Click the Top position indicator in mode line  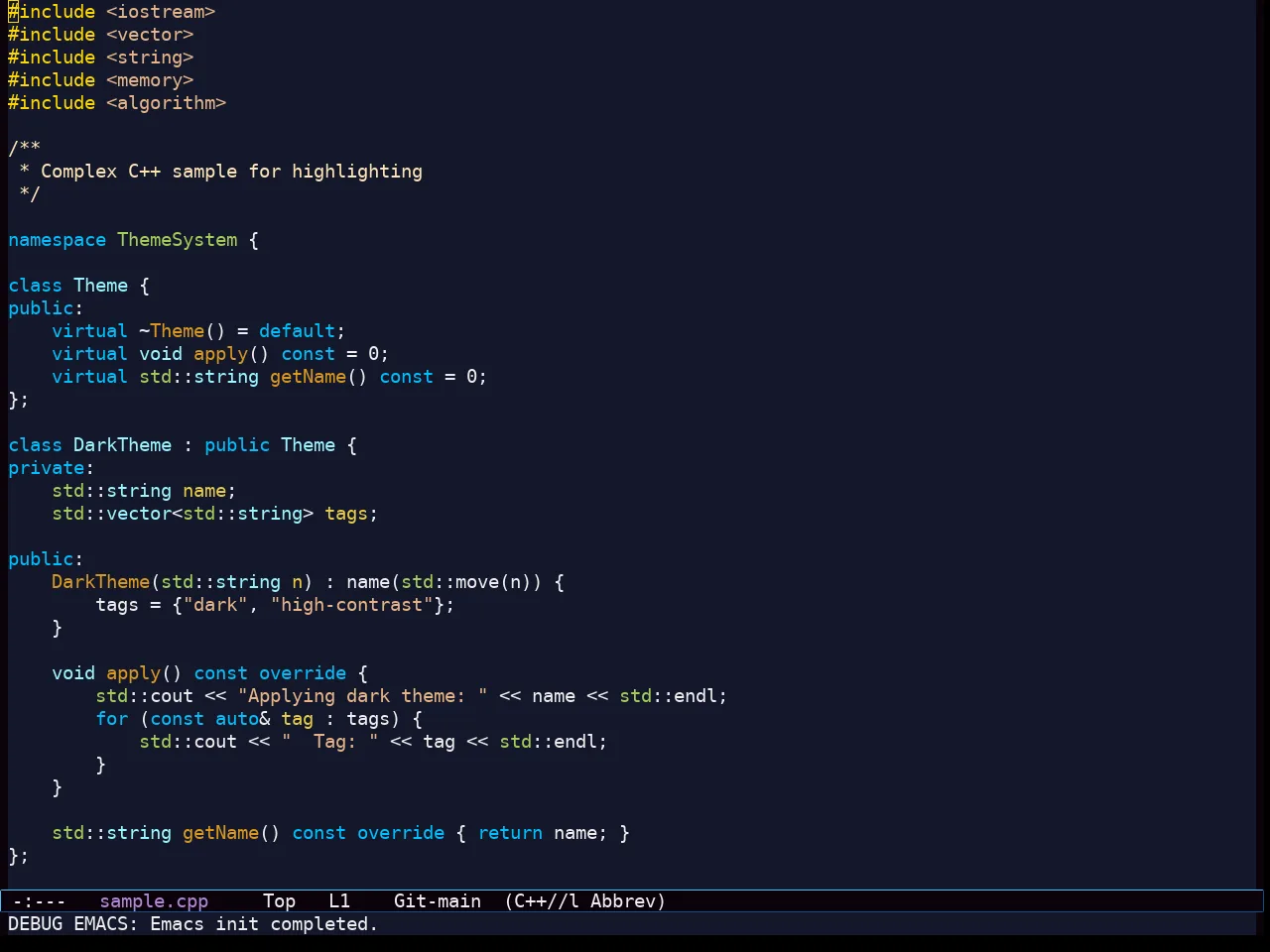click(279, 901)
